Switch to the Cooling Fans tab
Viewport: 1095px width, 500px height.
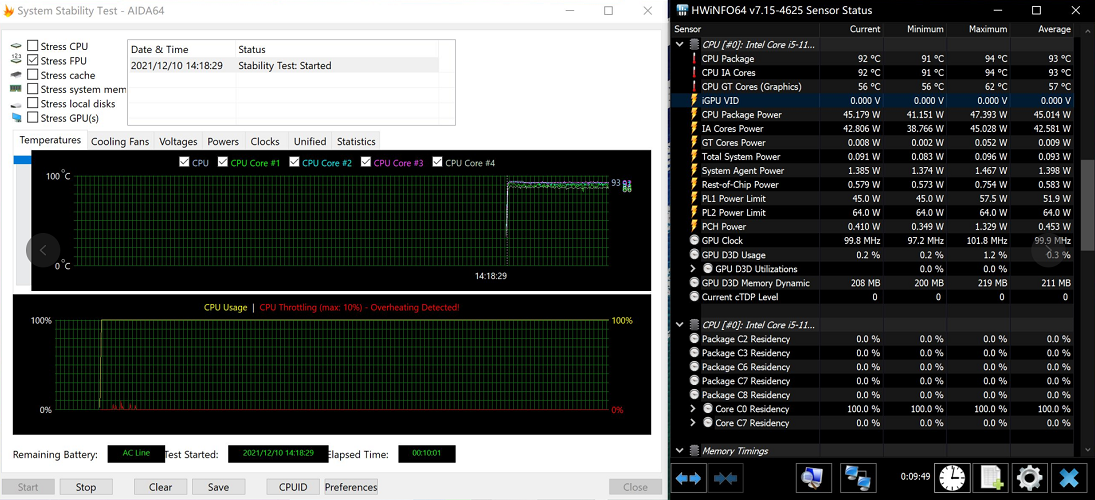coord(120,141)
